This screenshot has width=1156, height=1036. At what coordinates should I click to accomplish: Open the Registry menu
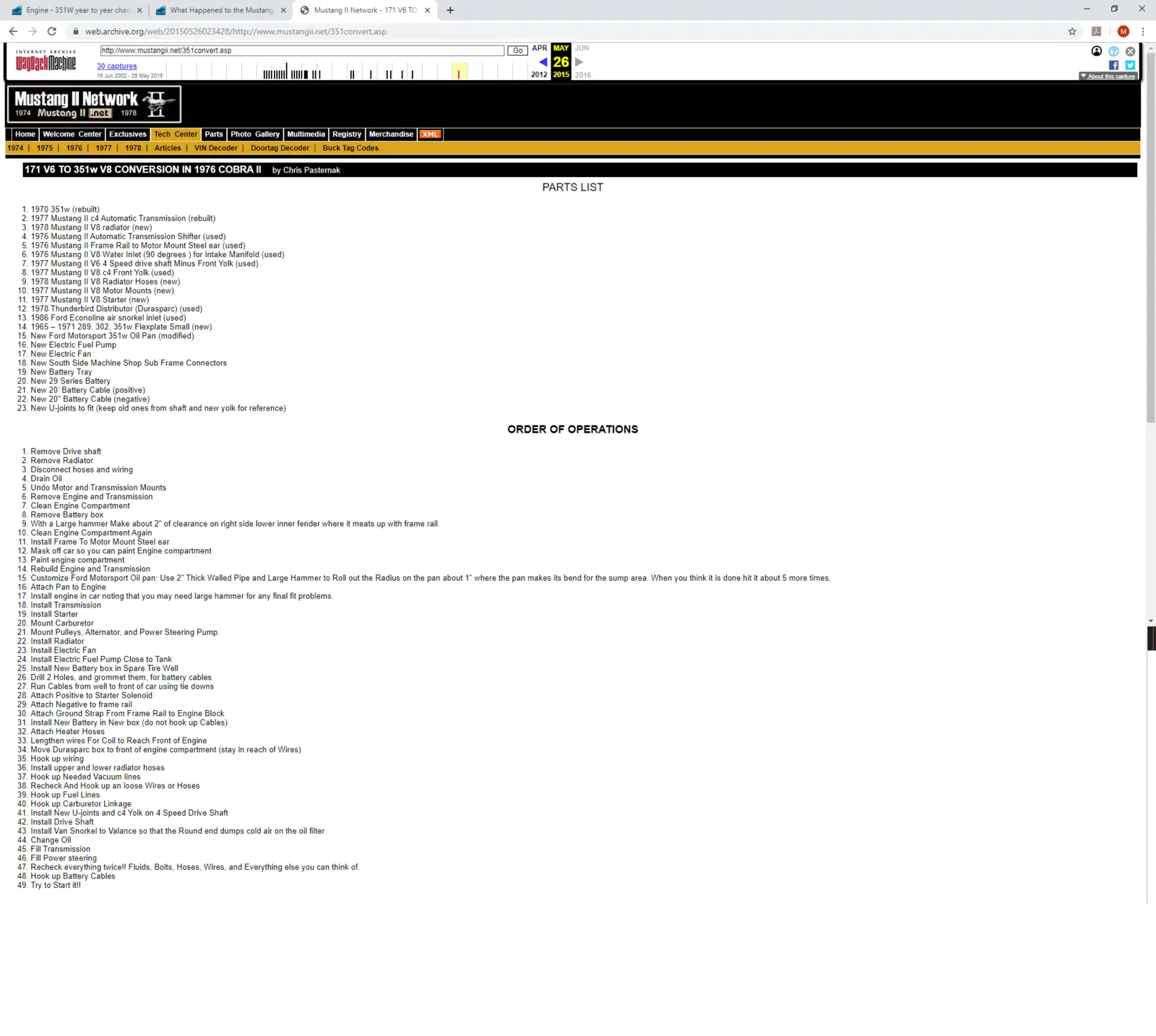point(347,134)
